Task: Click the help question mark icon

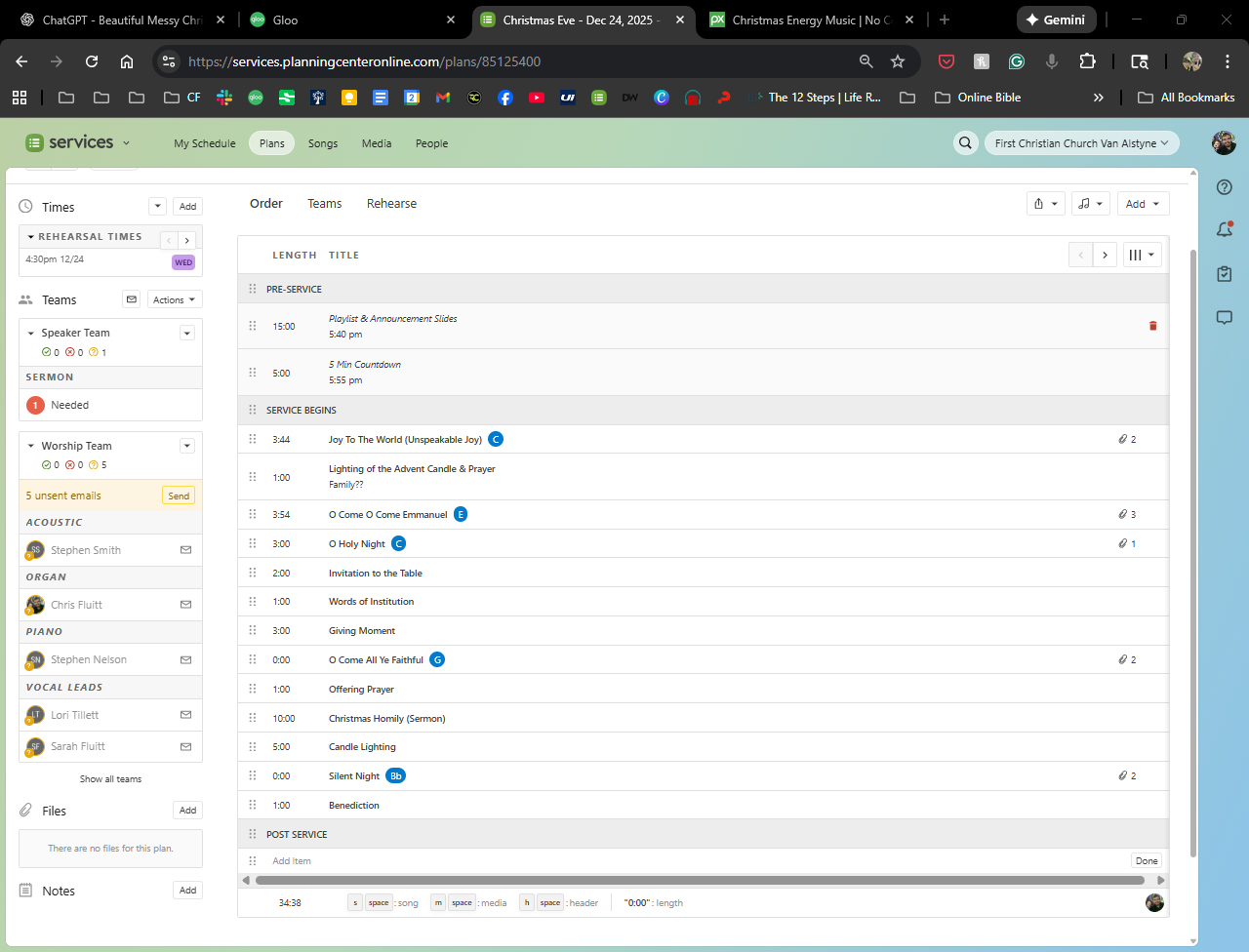Action: pyautogui.click(x=1225, y=187)
